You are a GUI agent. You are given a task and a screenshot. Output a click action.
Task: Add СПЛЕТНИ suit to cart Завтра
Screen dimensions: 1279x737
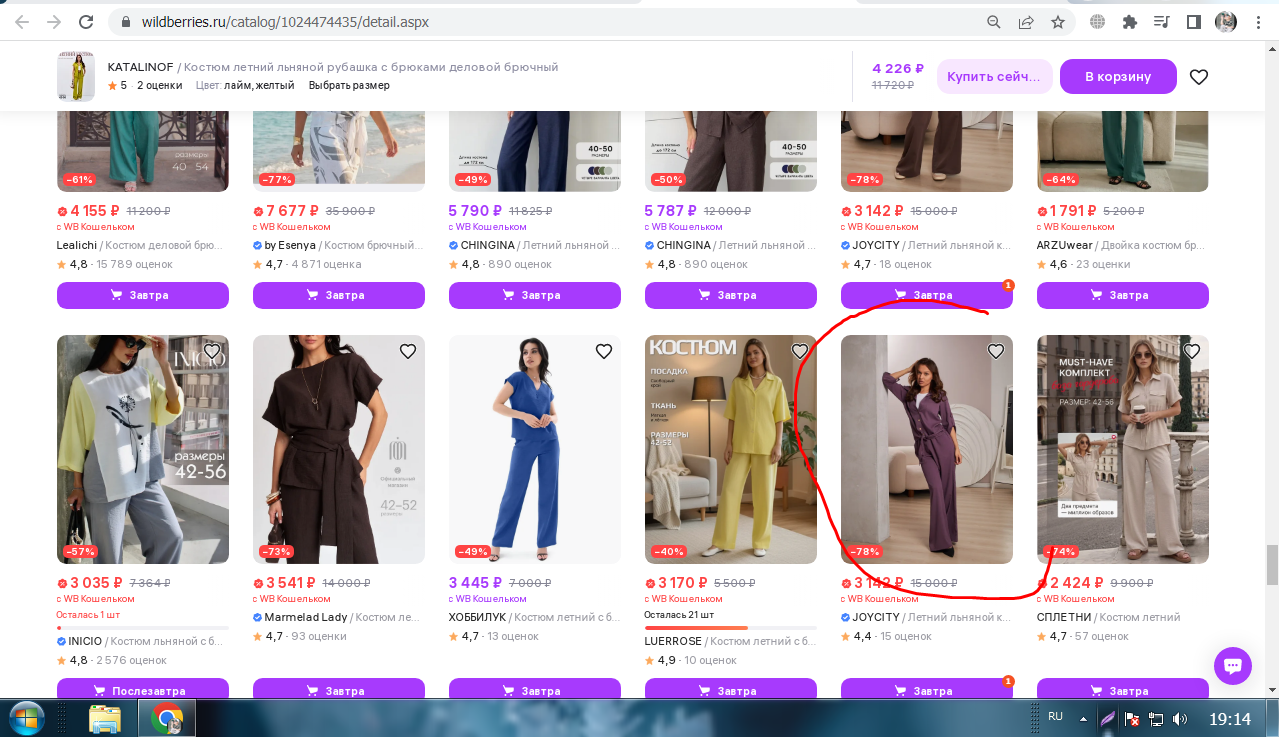coord(1123,691)
